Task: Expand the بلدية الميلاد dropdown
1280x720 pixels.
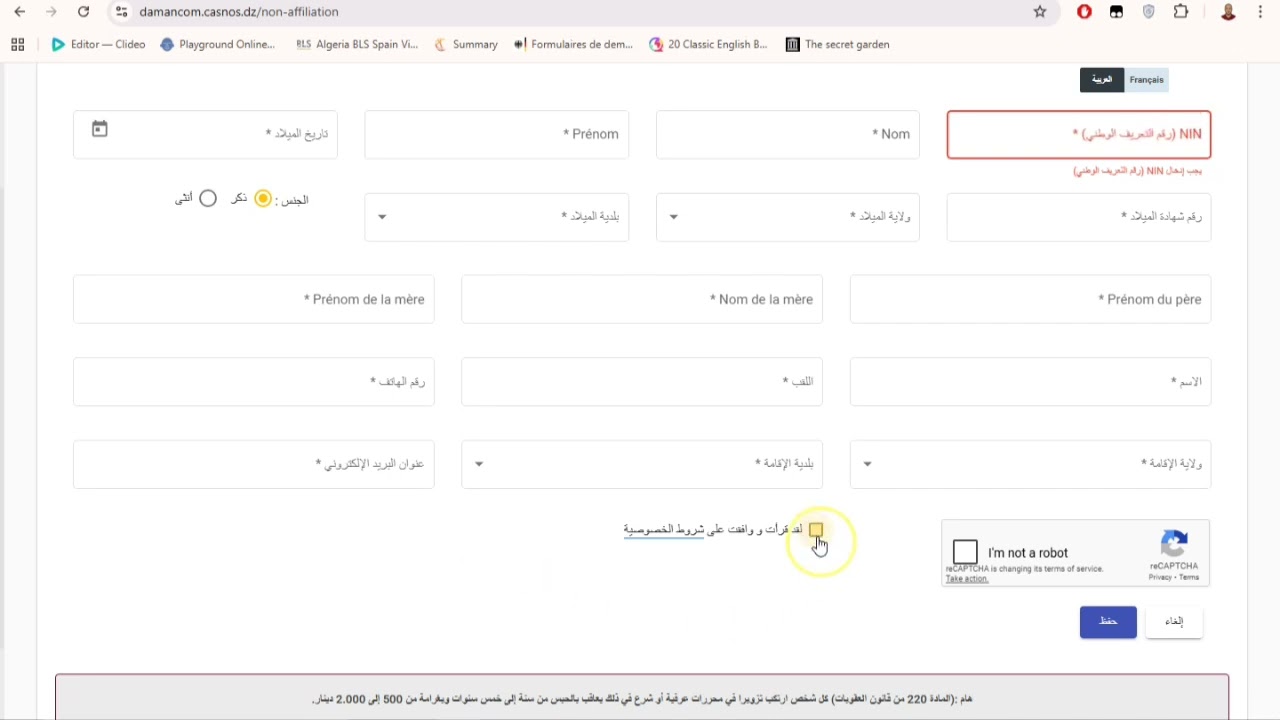Action: tap(497, 217)
